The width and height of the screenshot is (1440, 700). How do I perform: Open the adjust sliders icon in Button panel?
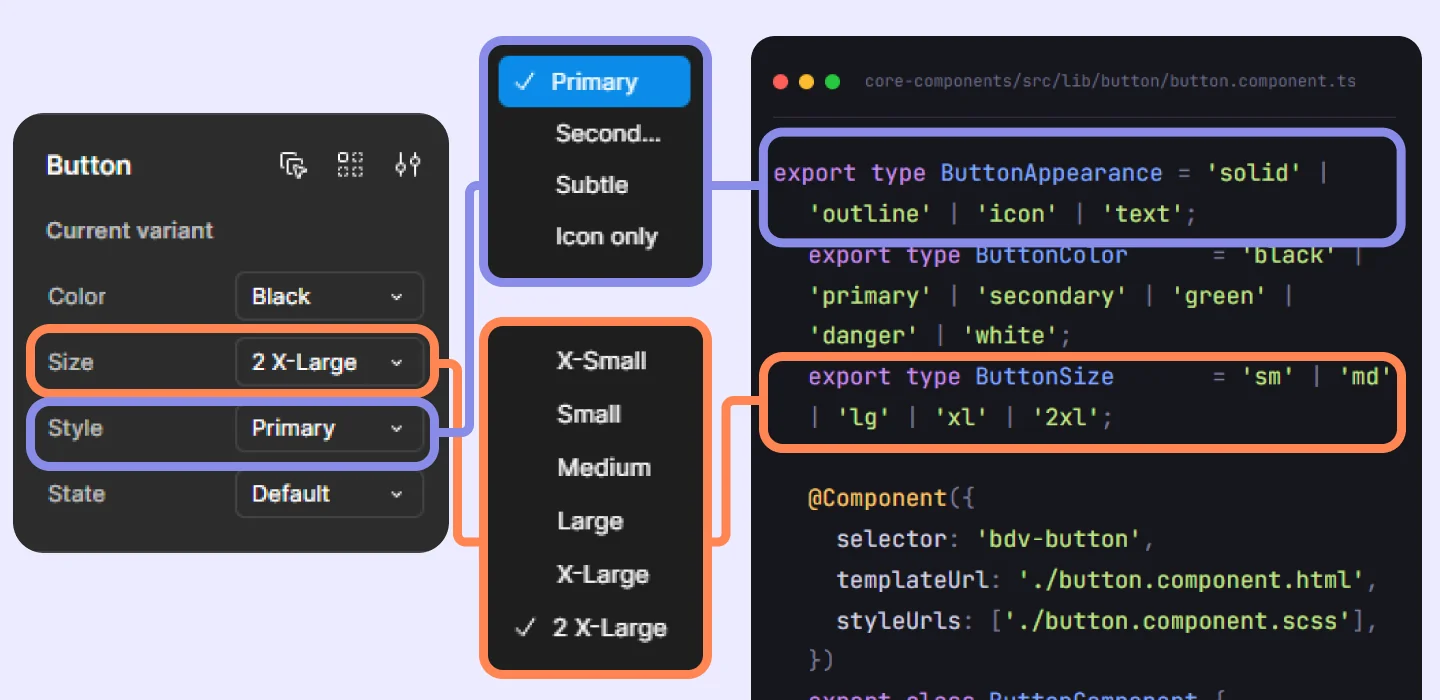[x=407, y=165]
